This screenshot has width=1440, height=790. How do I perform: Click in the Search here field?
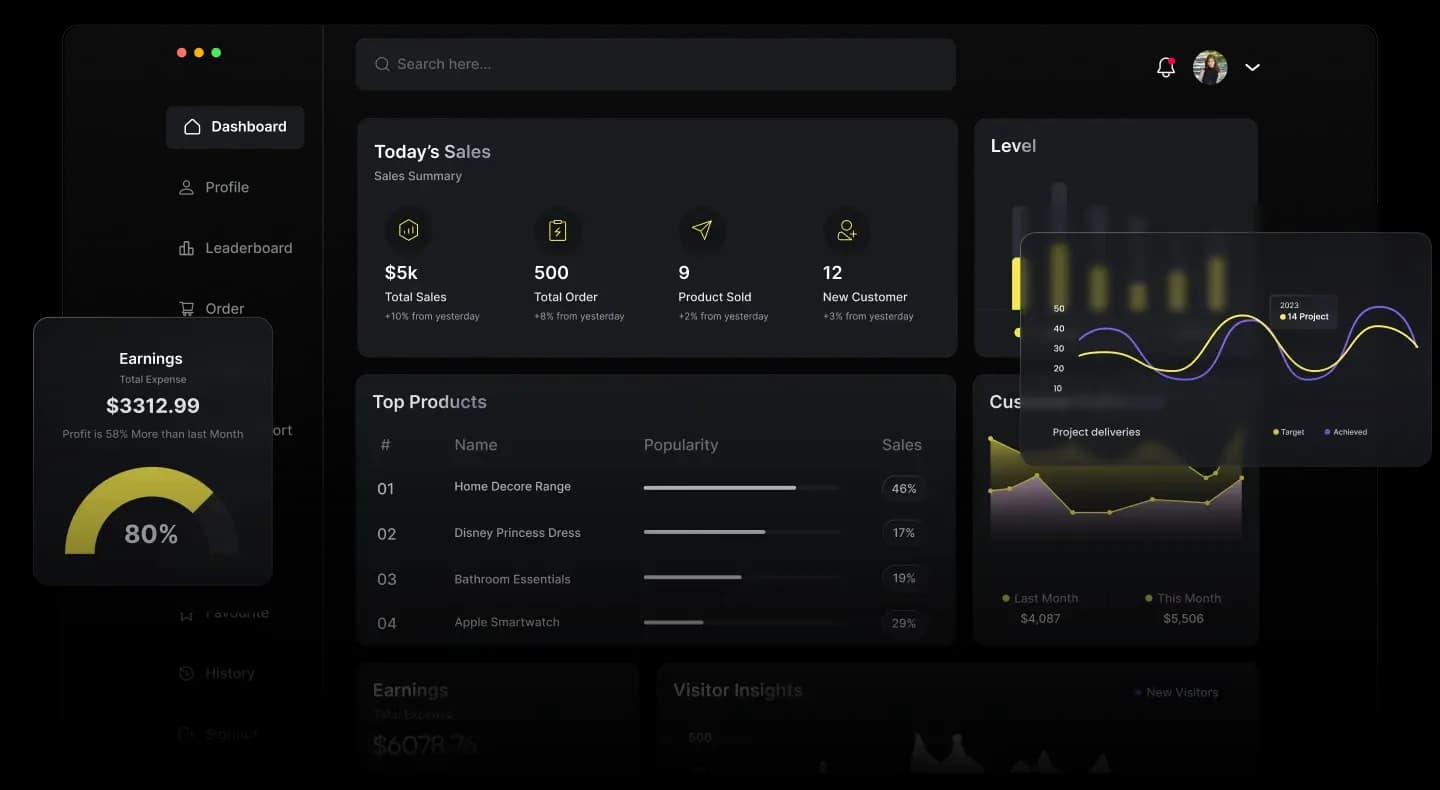tap(655, 64)
